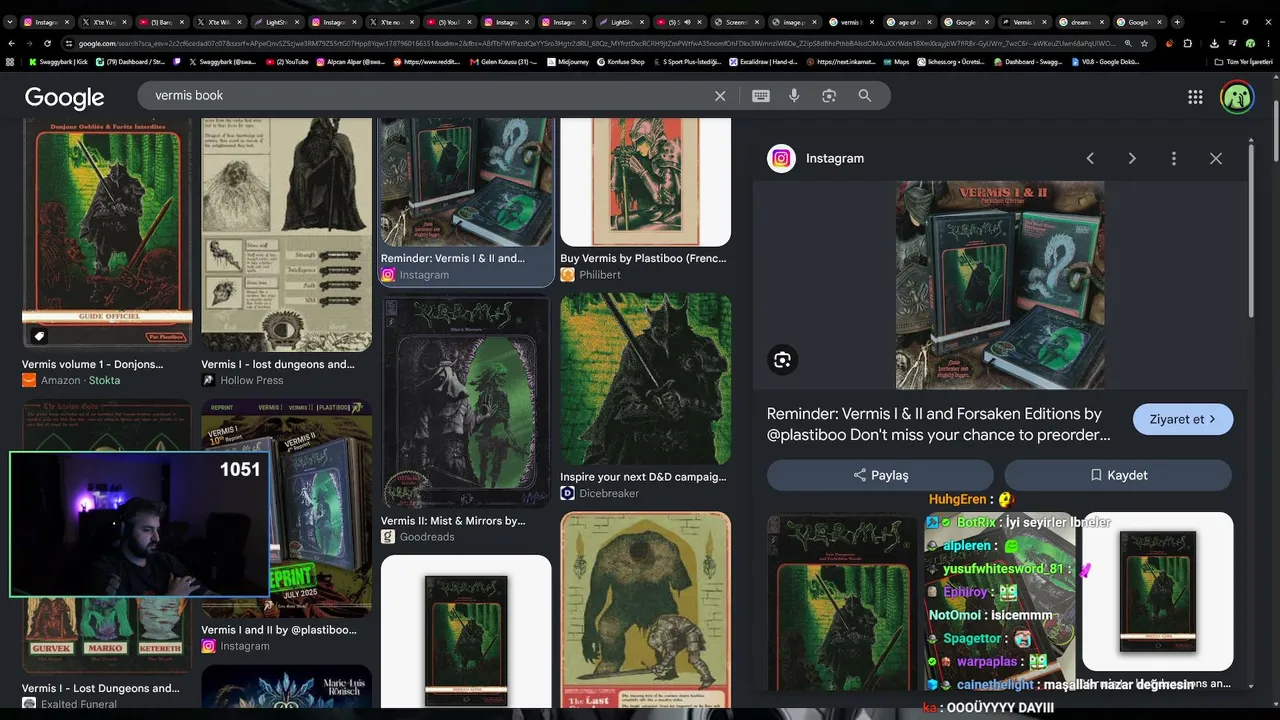This screenshot has height=720, width=1280.
Task: Open the REPRINT July 2025 Instagram result
Action: coord(286,508)
